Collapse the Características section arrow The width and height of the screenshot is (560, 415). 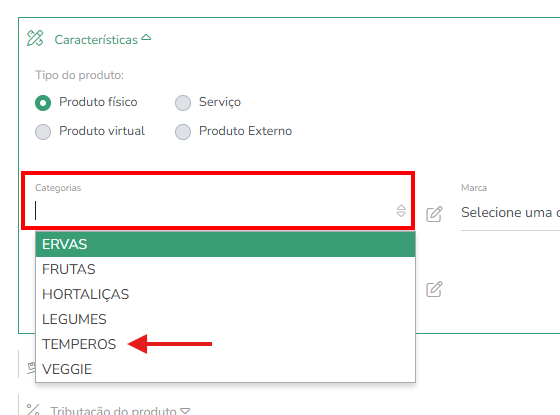[x=146, y=37]
